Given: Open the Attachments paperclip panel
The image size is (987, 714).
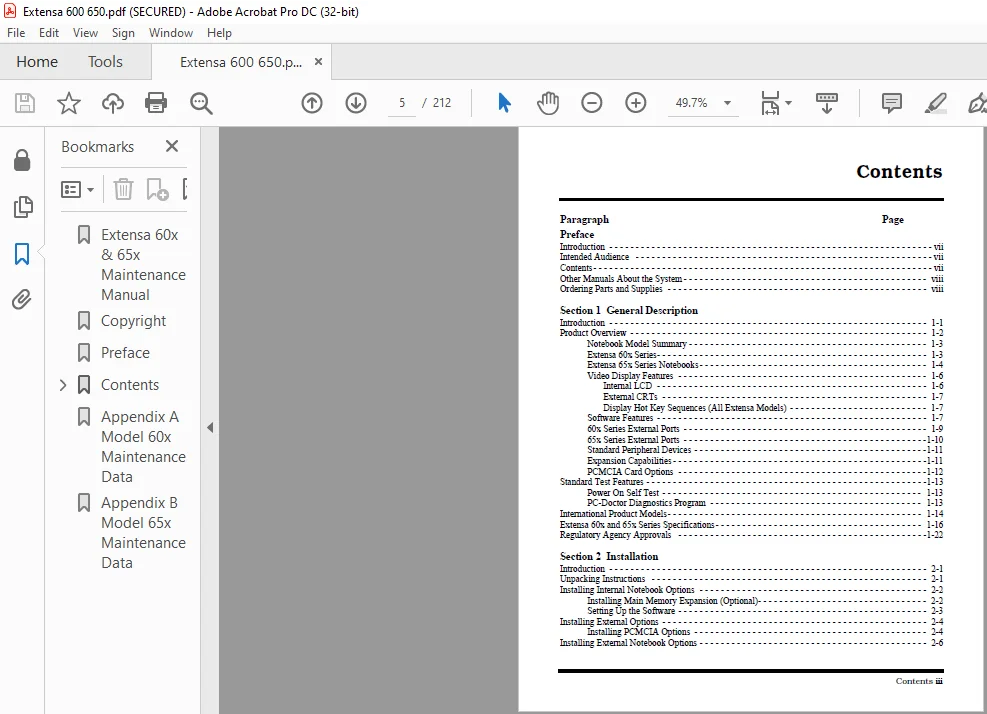Looking at the screenshot, I should (x=21, y=300).
